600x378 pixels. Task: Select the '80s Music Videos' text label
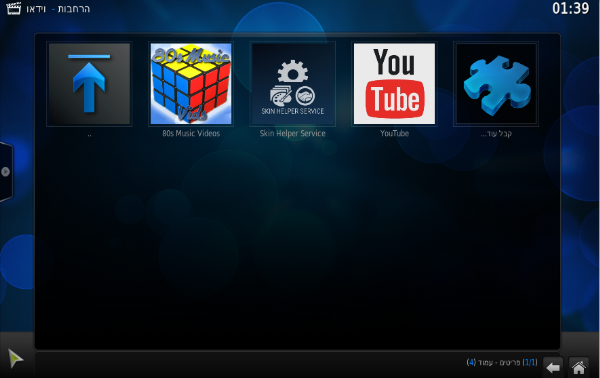(191, 133)
